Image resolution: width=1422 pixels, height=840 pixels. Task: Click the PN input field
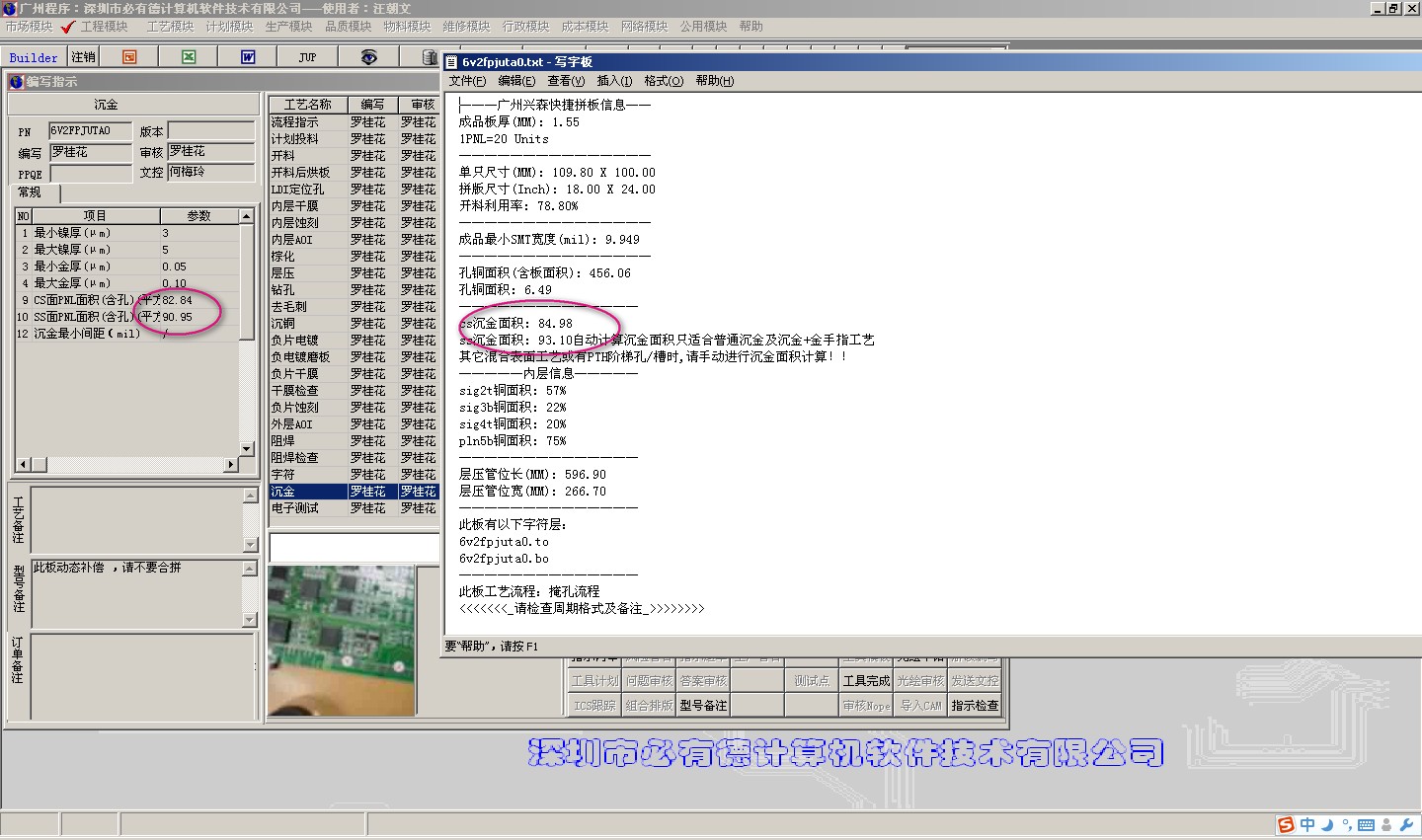click(90, 131)
